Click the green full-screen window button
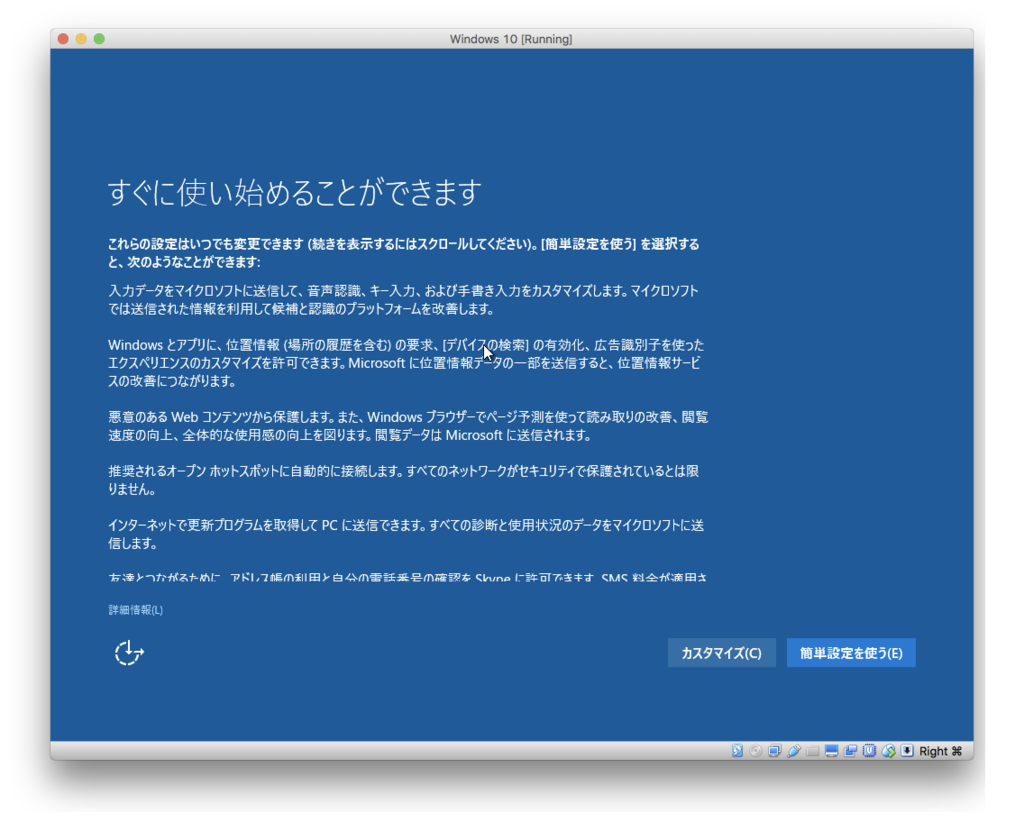Viewport: 1024px width, 832px height. [97, 38]
